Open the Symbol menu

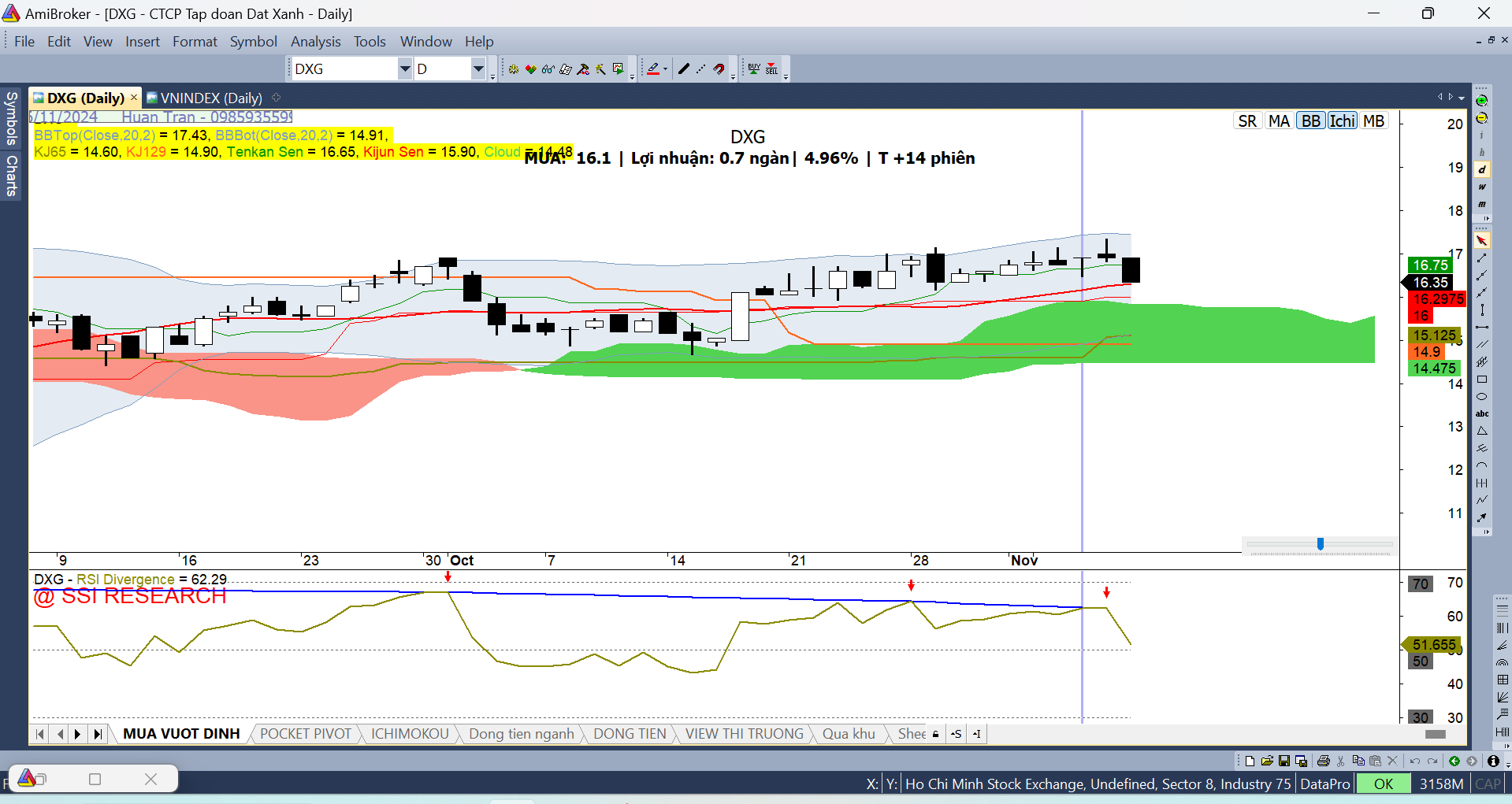point(253,42)
